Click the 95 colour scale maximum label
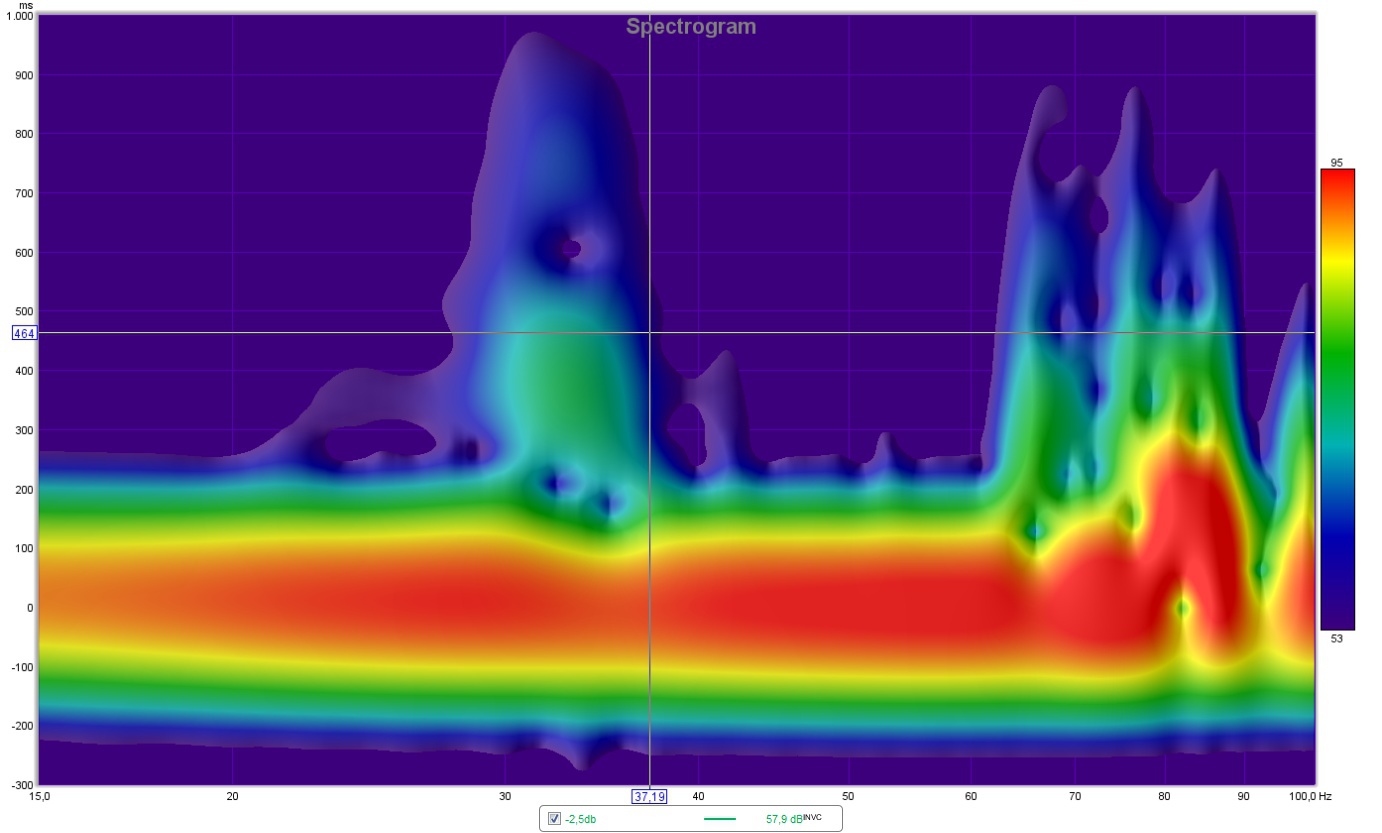 pos(1336,162)
